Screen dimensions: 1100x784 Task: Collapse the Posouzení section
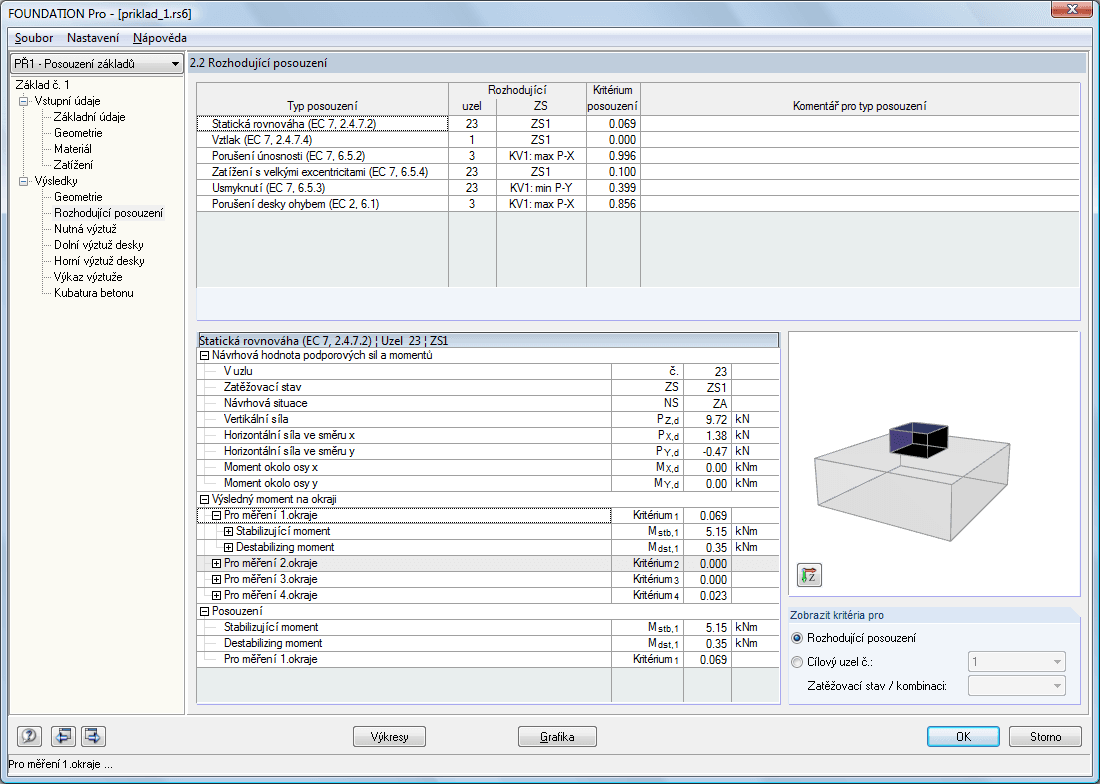pyautogui.click(x=205, y=611)
